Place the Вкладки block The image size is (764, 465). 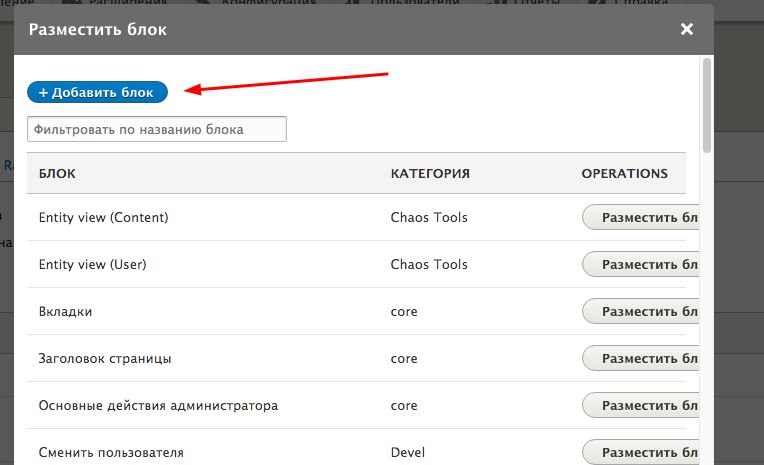(641, 311)
